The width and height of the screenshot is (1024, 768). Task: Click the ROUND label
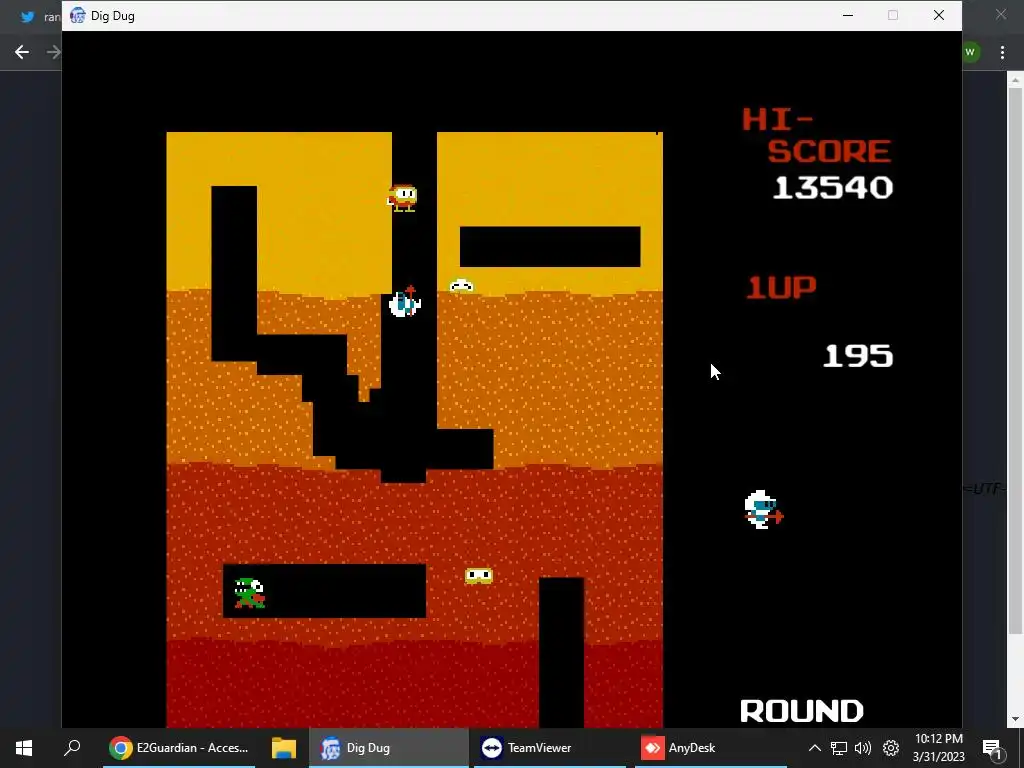pyautogui.click(x=802, y=711)
